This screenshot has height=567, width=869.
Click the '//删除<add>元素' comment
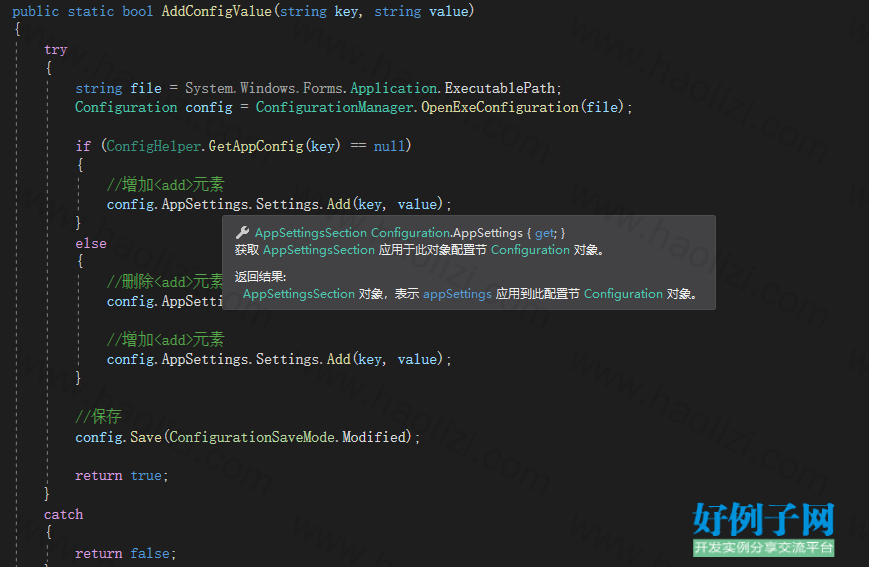[165, 282]
